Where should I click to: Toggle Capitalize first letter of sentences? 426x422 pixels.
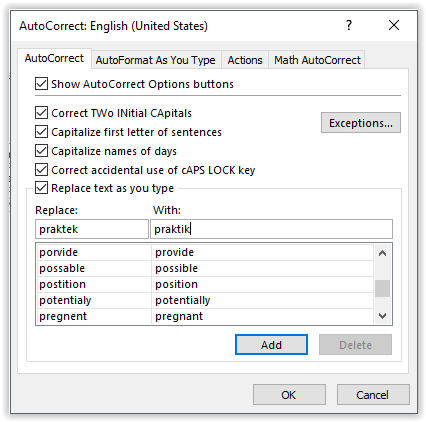pyautogui.click(x=41, y=132)
